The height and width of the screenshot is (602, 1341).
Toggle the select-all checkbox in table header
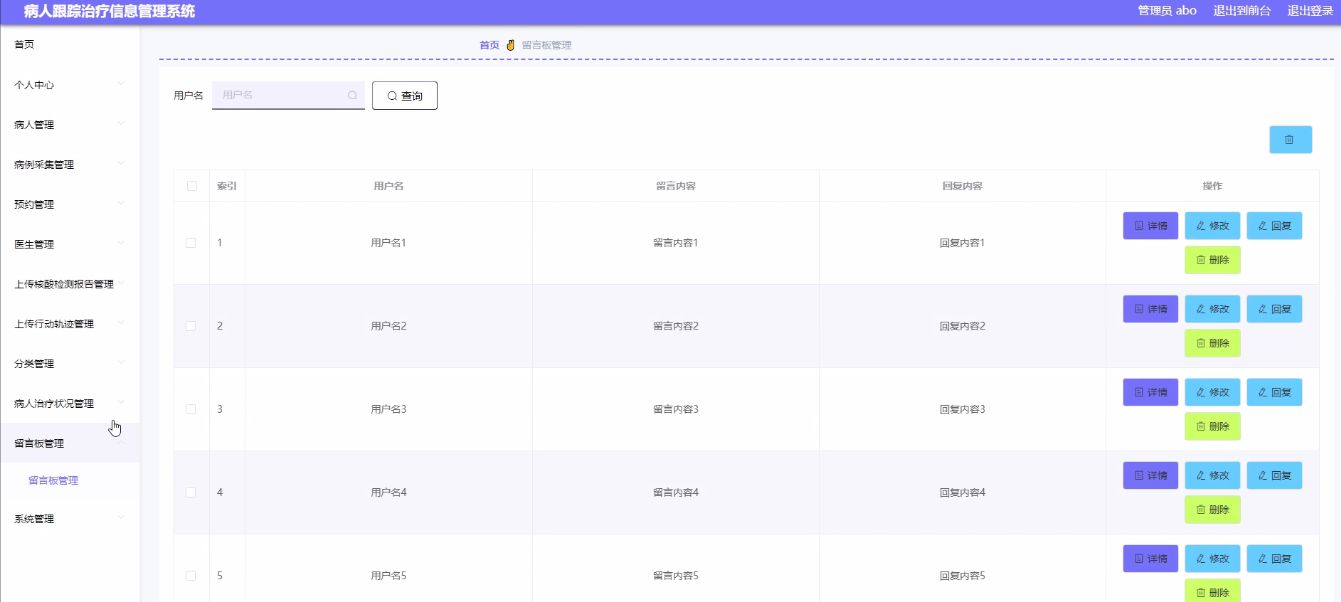192,186
